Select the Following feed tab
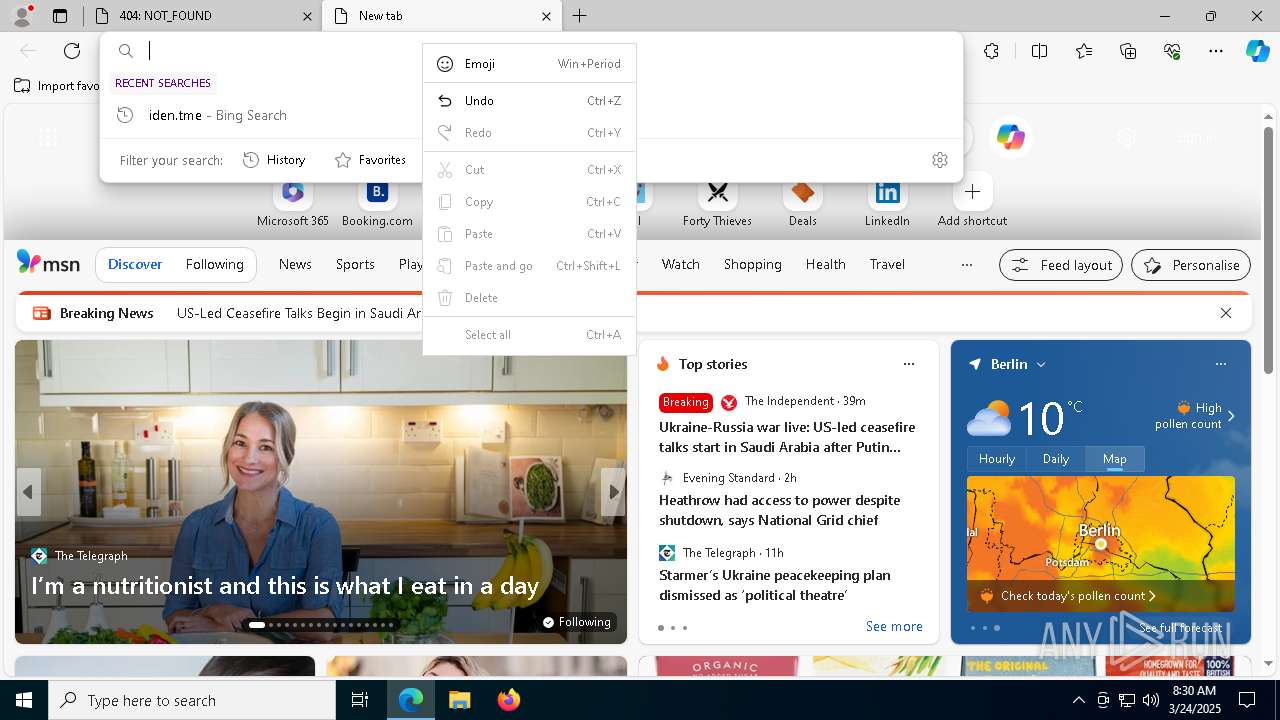1280x720 pixels. click(x=214, y=264)
